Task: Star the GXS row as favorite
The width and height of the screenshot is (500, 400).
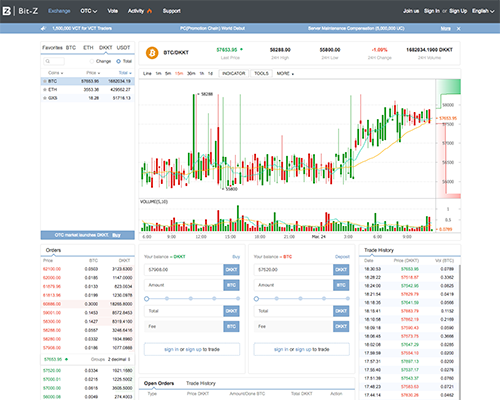Action: pyautogui.click(x=45, y=98)
